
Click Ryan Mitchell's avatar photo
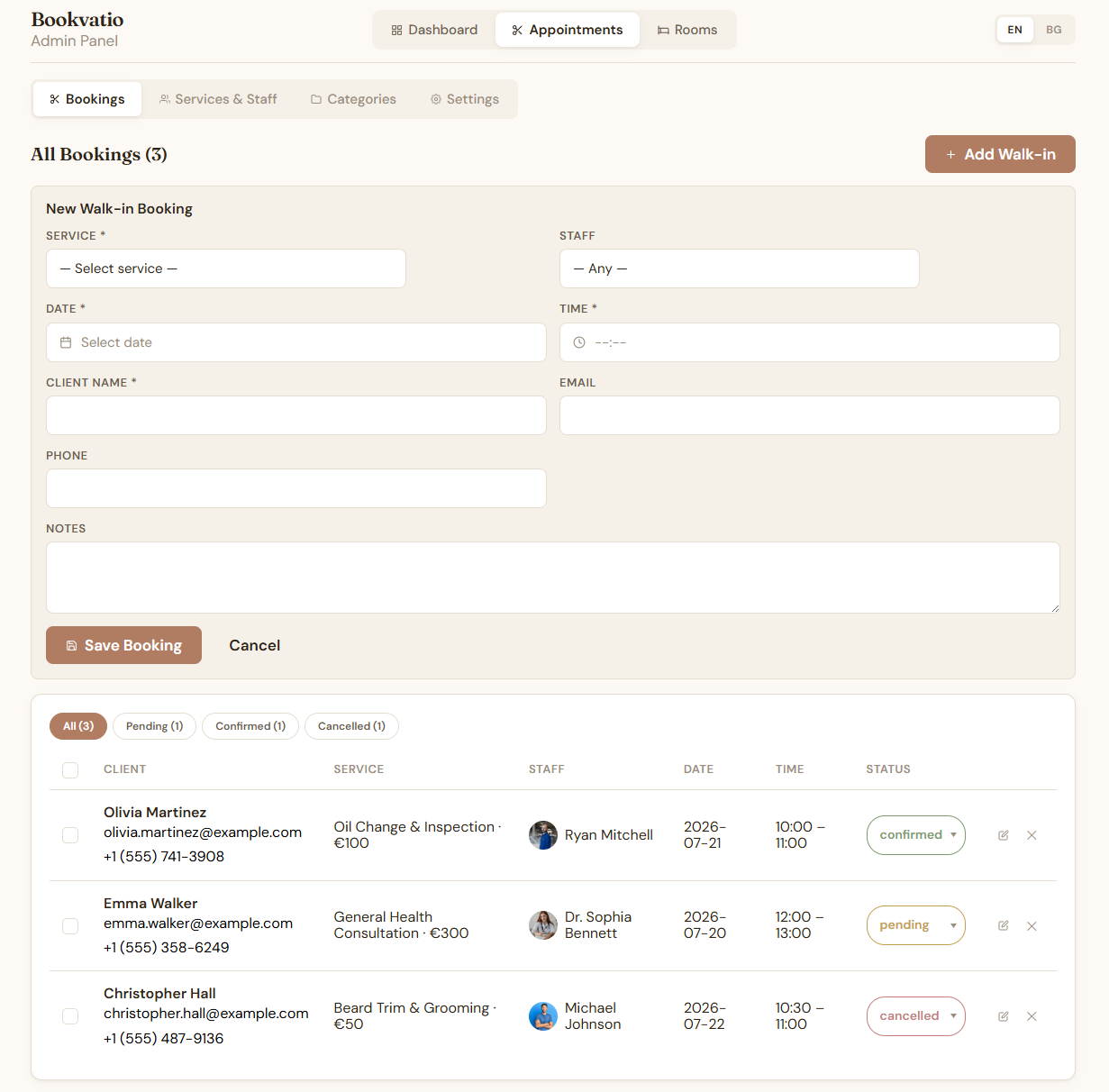coord(542,835)
